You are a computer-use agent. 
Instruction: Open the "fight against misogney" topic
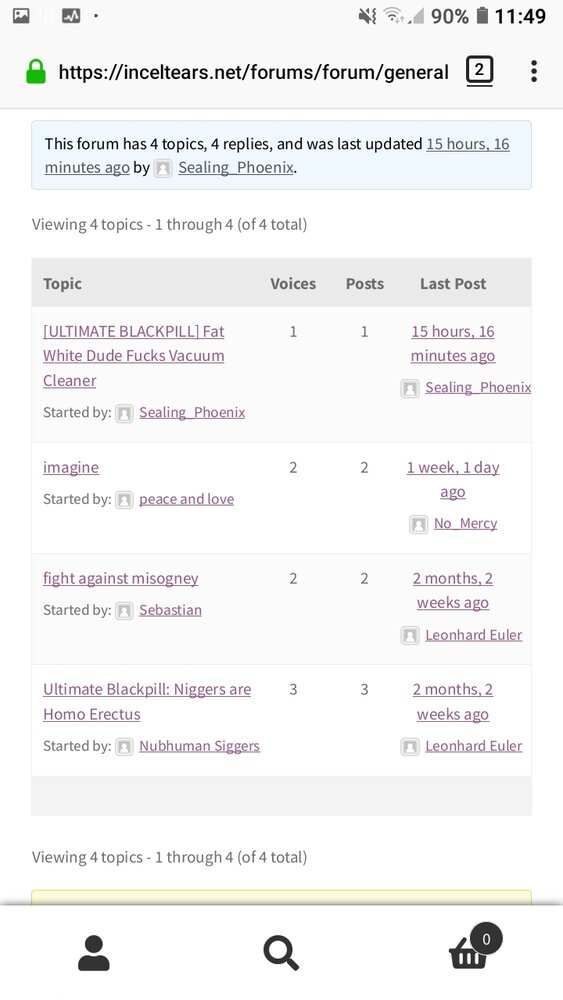(x=121, y=578)
